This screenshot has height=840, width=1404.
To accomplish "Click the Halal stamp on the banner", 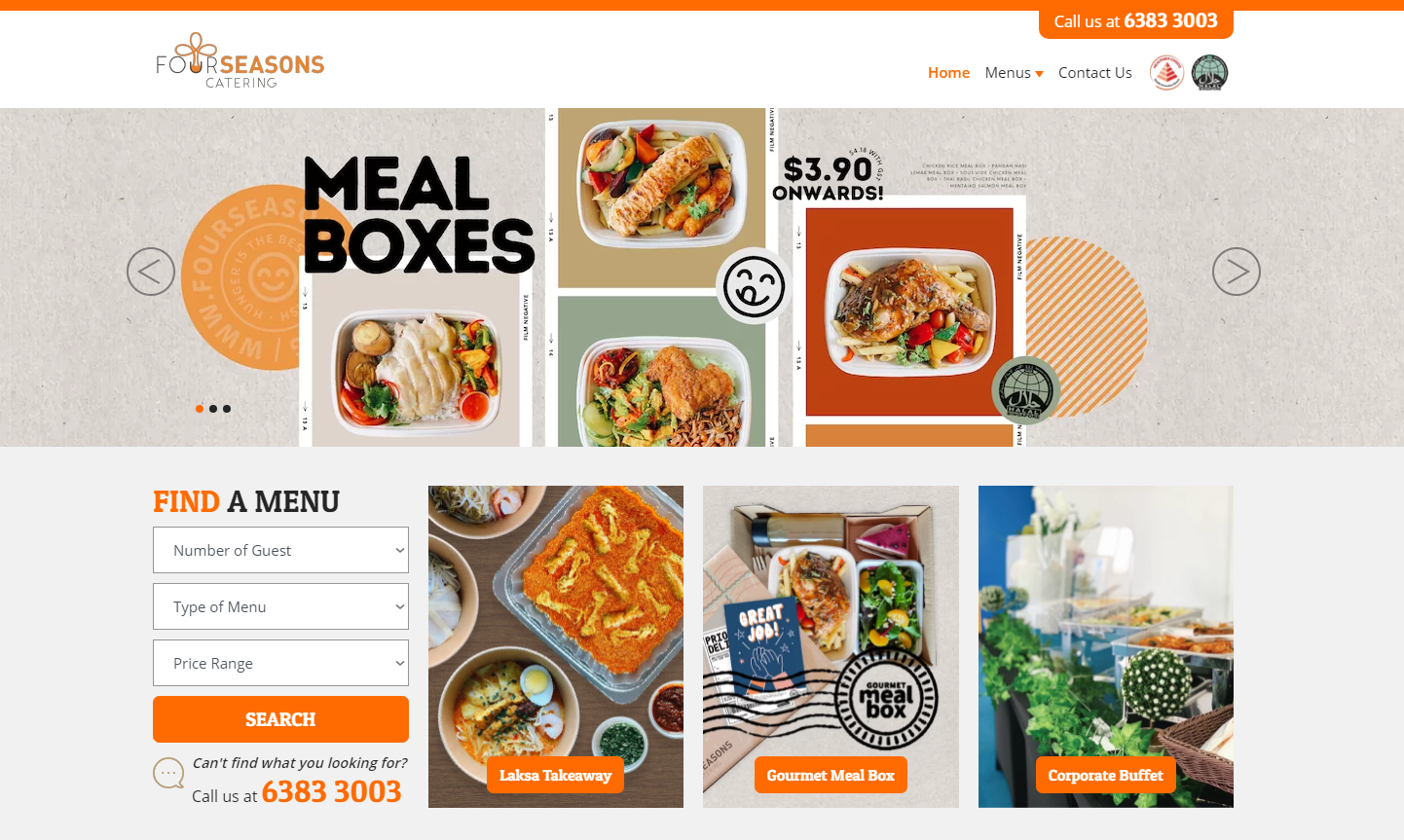I will point(1025,390).
